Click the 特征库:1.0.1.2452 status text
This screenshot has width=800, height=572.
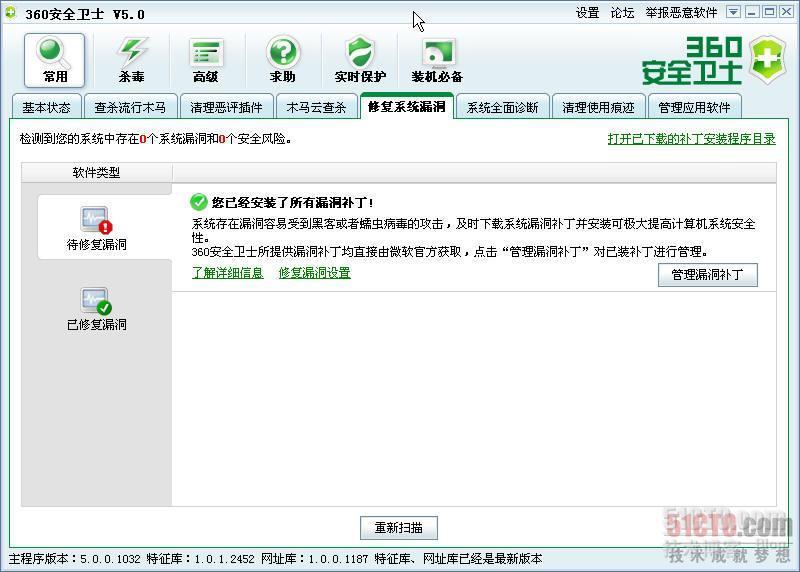pyautogui.click(x=200, y=559)
